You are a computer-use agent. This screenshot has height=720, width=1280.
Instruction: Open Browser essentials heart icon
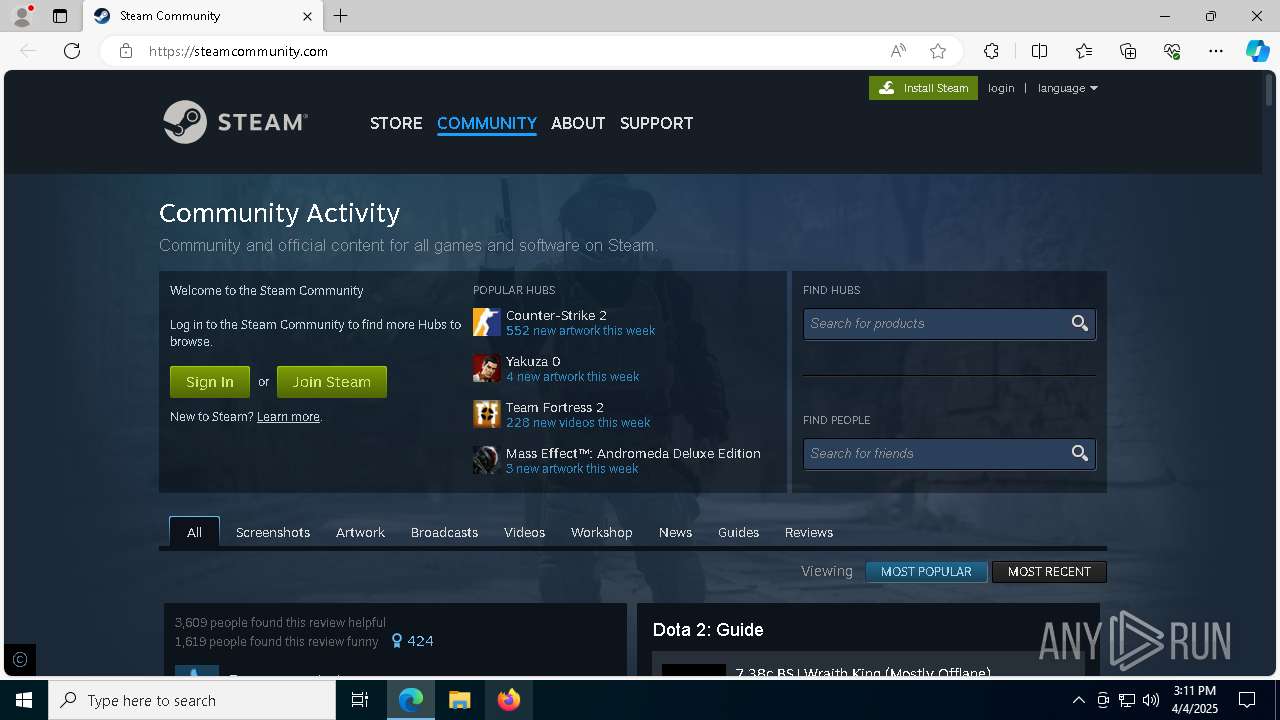(x=1172, y=51)
